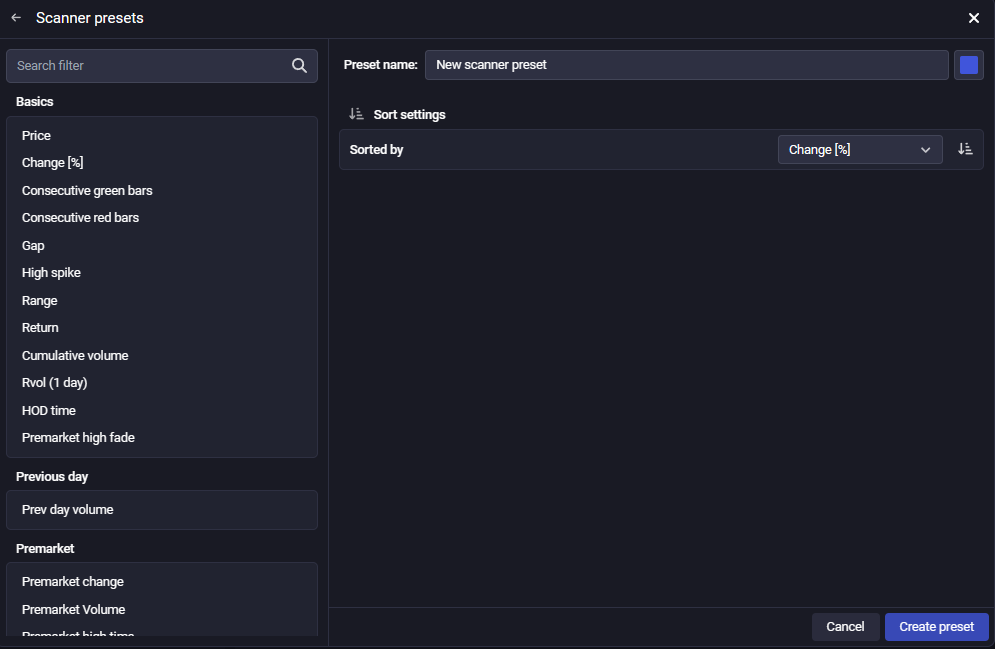The image size is (995, 649).
Task: Add the Return filter
Action: (x=40, y=328)
